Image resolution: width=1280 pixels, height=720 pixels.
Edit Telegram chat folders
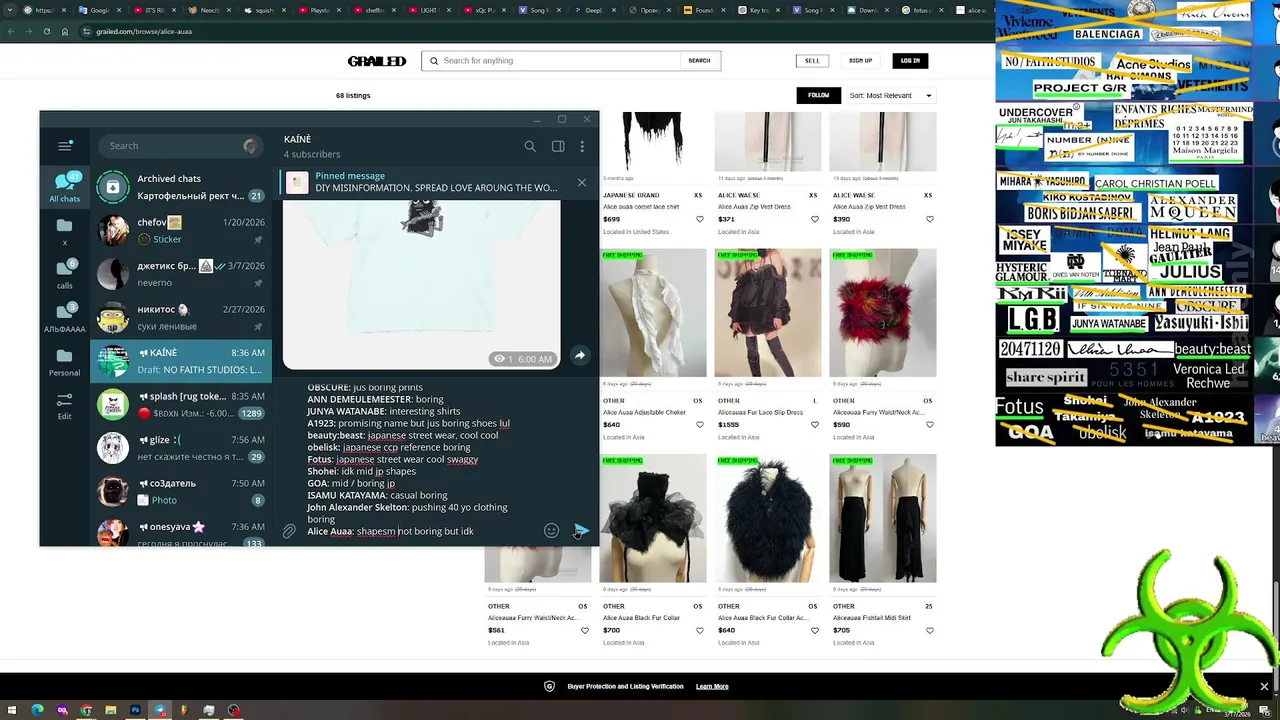[65, 405]
